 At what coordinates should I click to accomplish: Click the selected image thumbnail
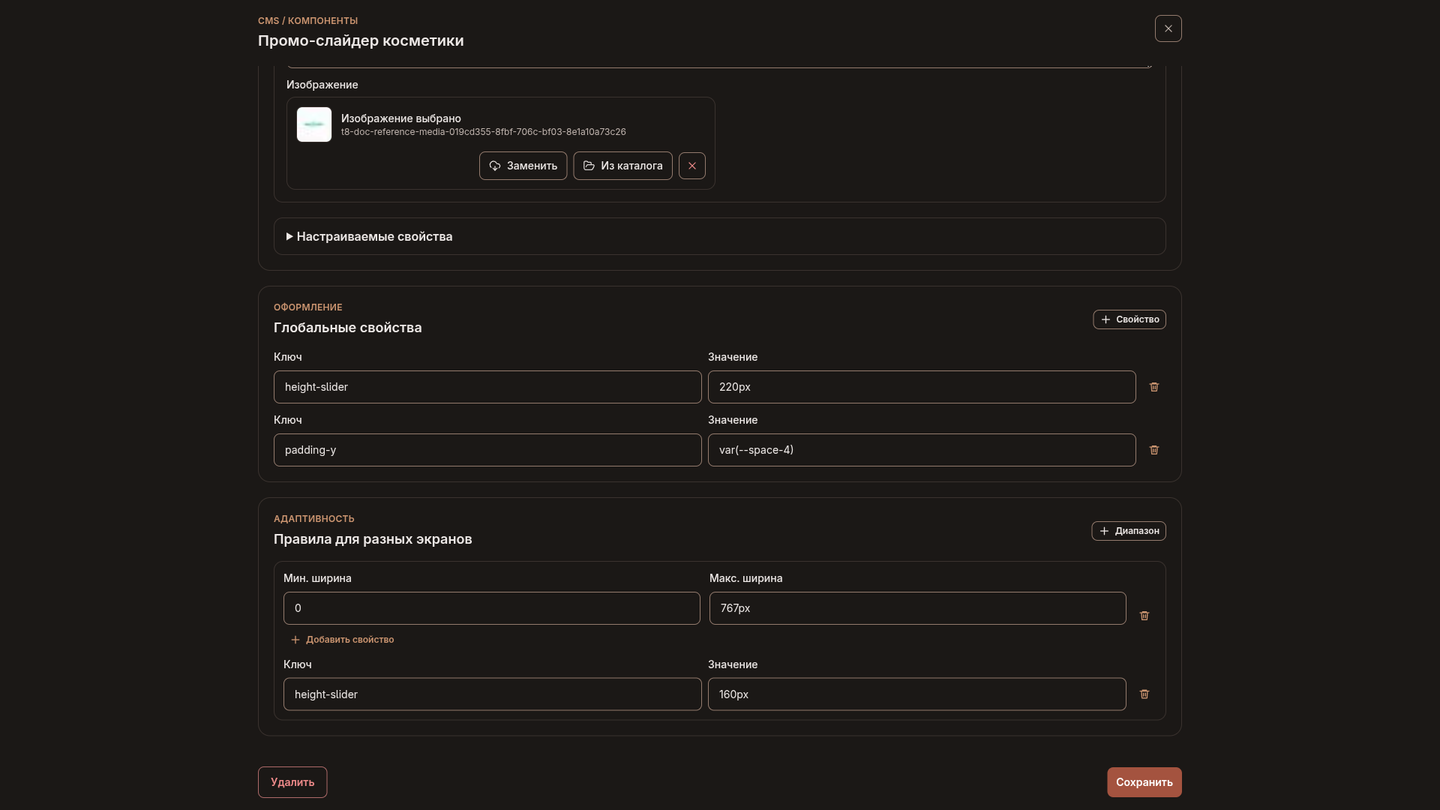(314, 125)
